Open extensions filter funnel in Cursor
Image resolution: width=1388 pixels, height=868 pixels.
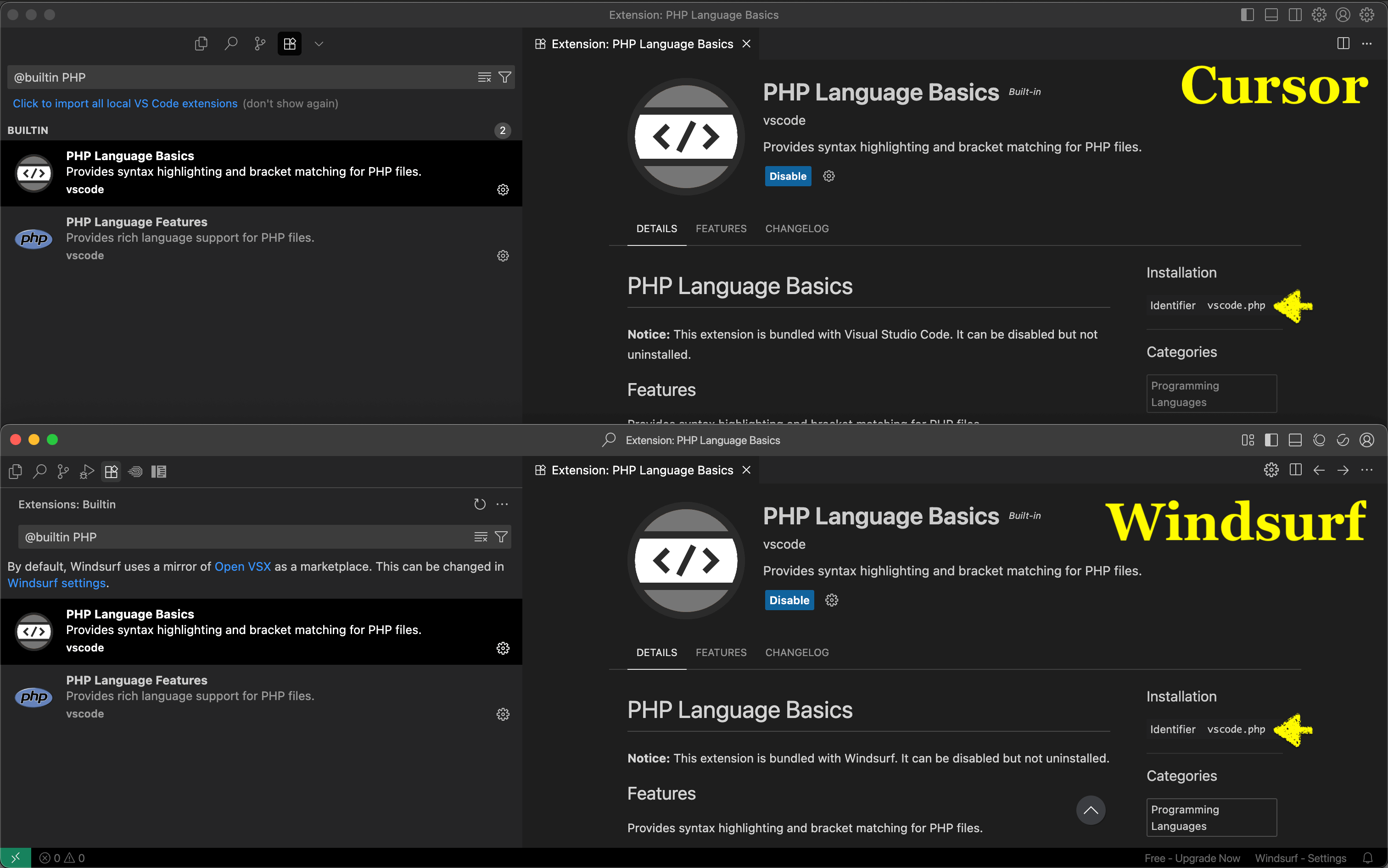(x=505, y=77)
